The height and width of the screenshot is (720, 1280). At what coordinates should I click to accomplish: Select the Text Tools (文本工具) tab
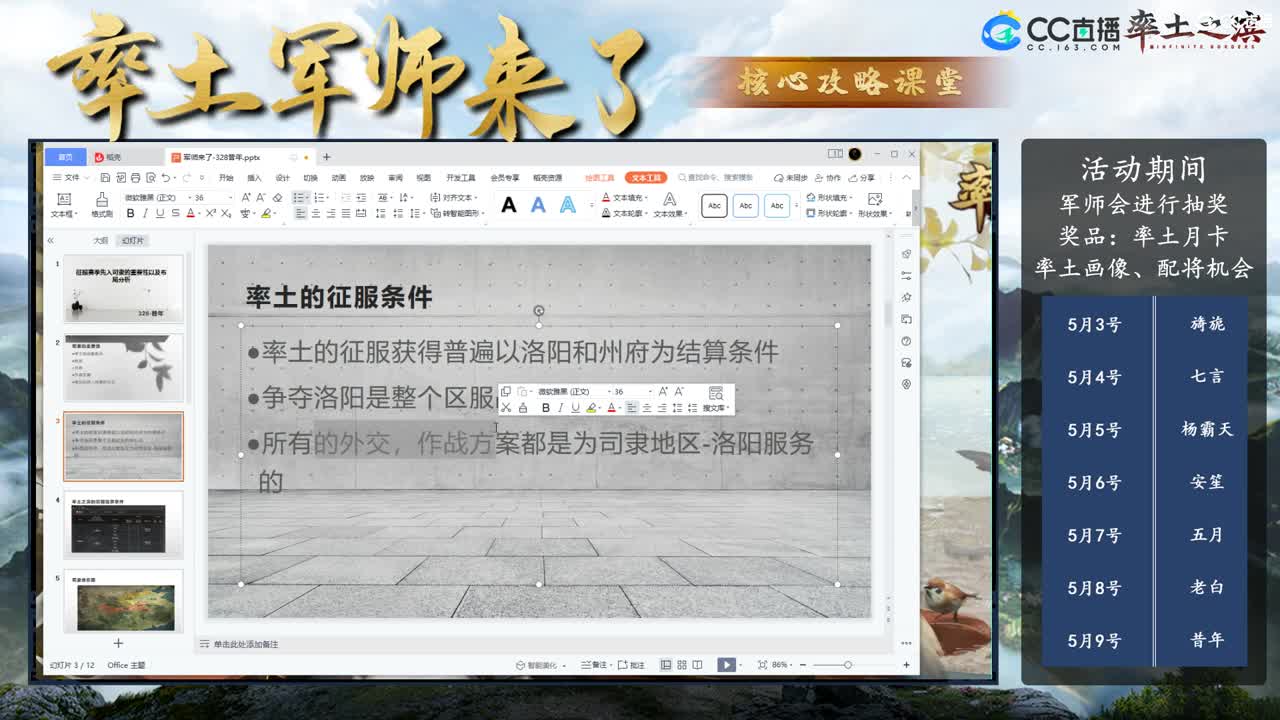pos(646,178)
